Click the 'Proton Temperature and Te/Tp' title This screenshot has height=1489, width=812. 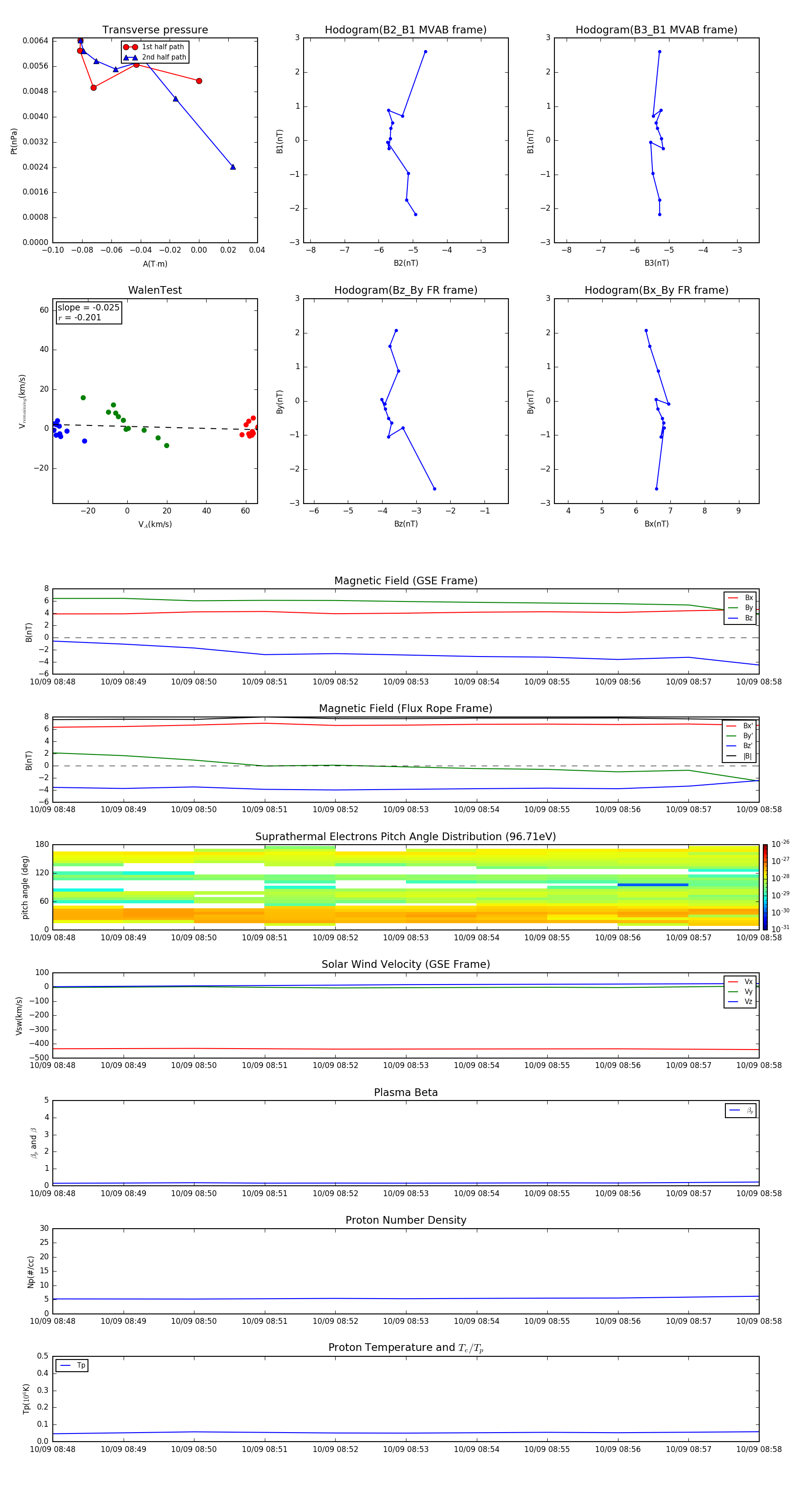click(x=406, y=1348)
